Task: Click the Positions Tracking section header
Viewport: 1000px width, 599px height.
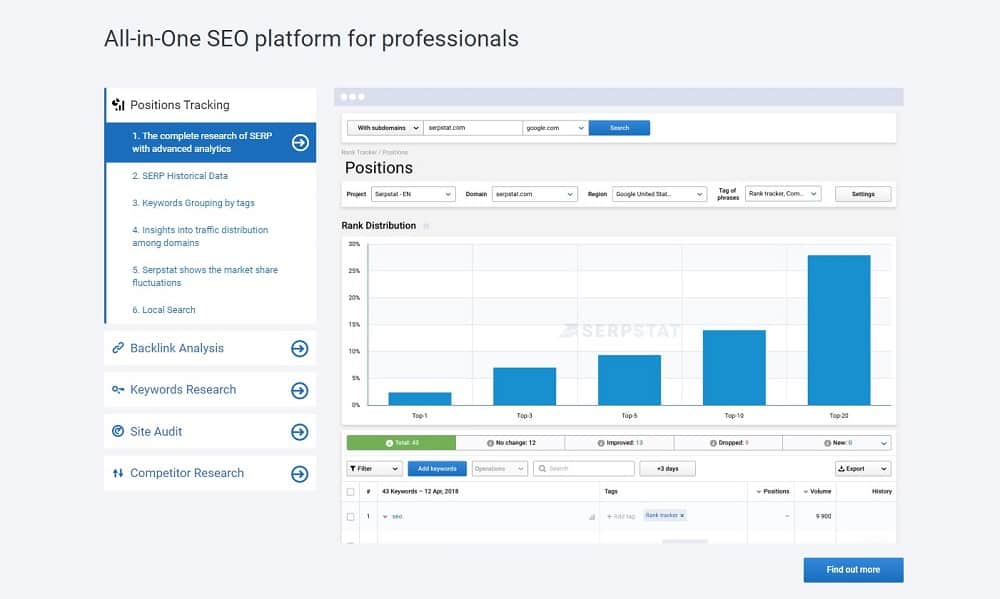Action: (x=211, y=105)
